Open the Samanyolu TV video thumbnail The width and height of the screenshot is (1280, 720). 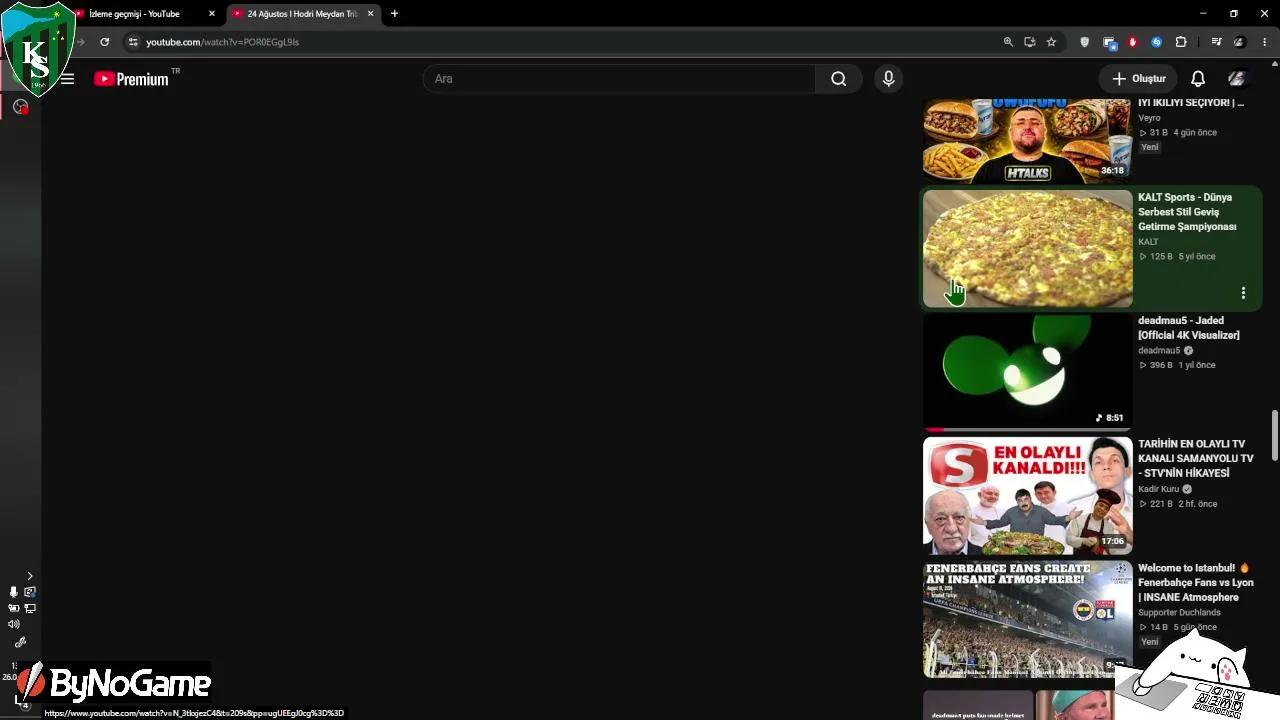tap(1028, 496)
